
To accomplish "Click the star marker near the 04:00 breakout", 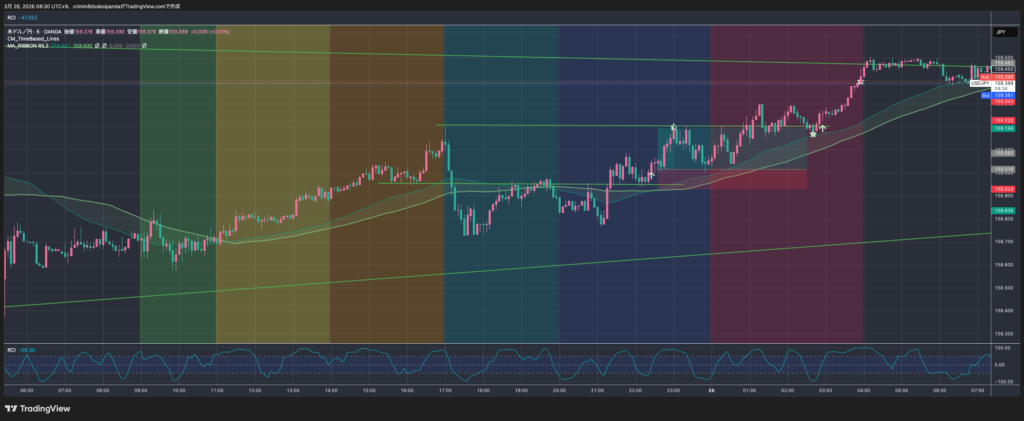I will (860, 82).
